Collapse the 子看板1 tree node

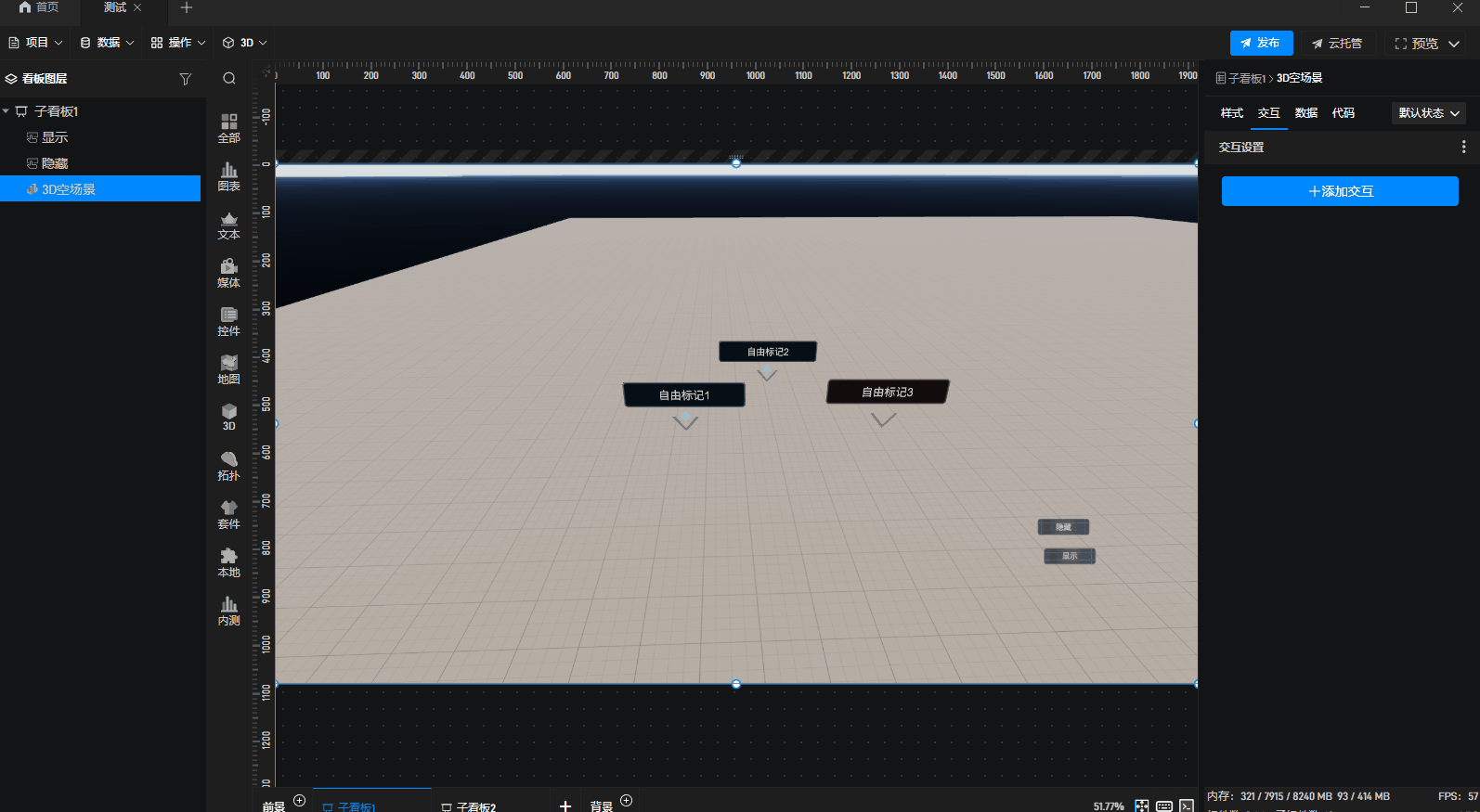[x=6, y=111]
